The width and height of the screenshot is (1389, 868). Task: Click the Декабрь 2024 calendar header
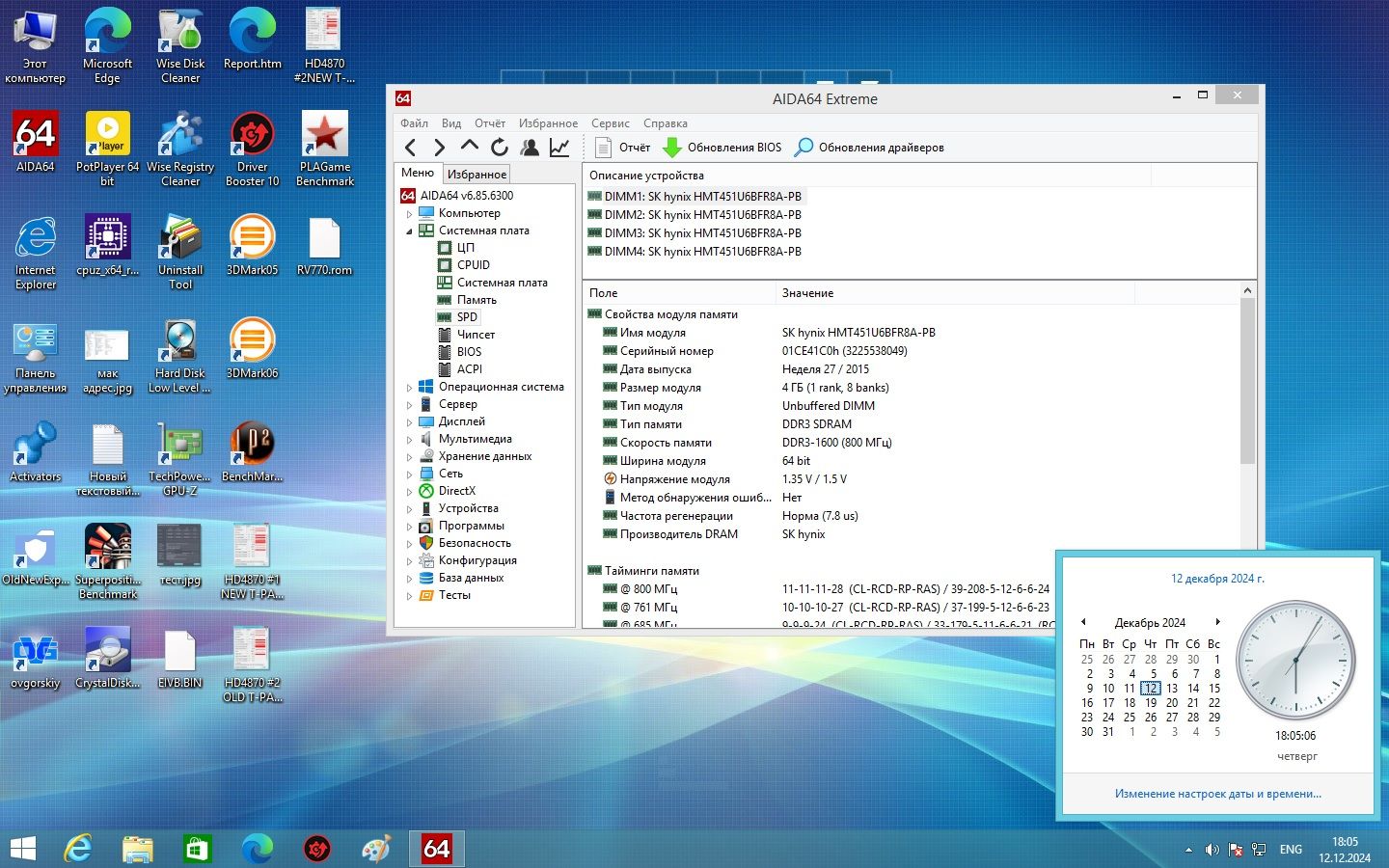[x=1150, y=623]
